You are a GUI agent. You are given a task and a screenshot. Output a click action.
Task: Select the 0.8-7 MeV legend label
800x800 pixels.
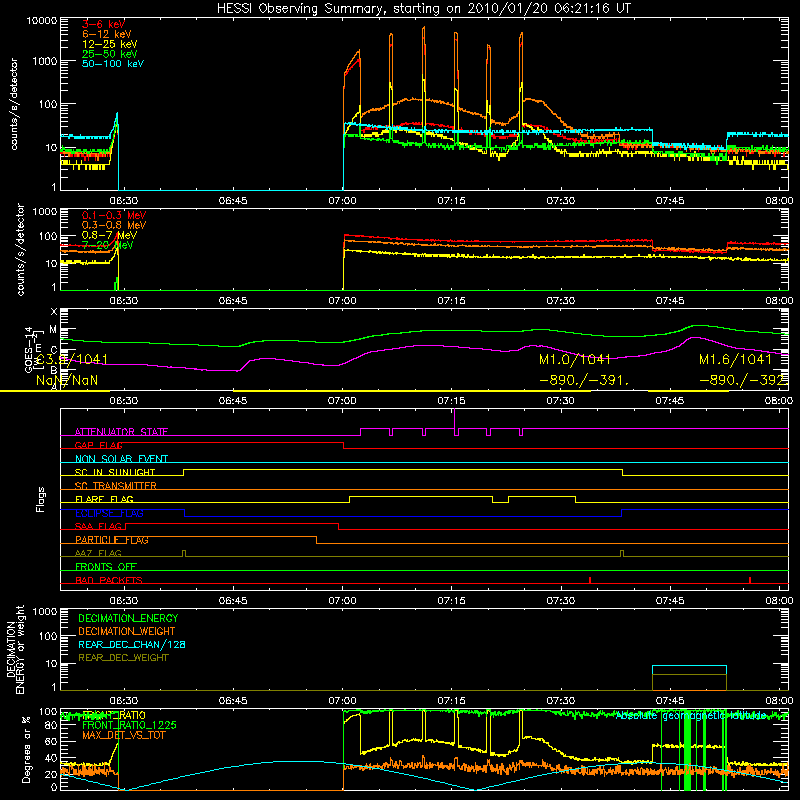(x=109, y=235)
